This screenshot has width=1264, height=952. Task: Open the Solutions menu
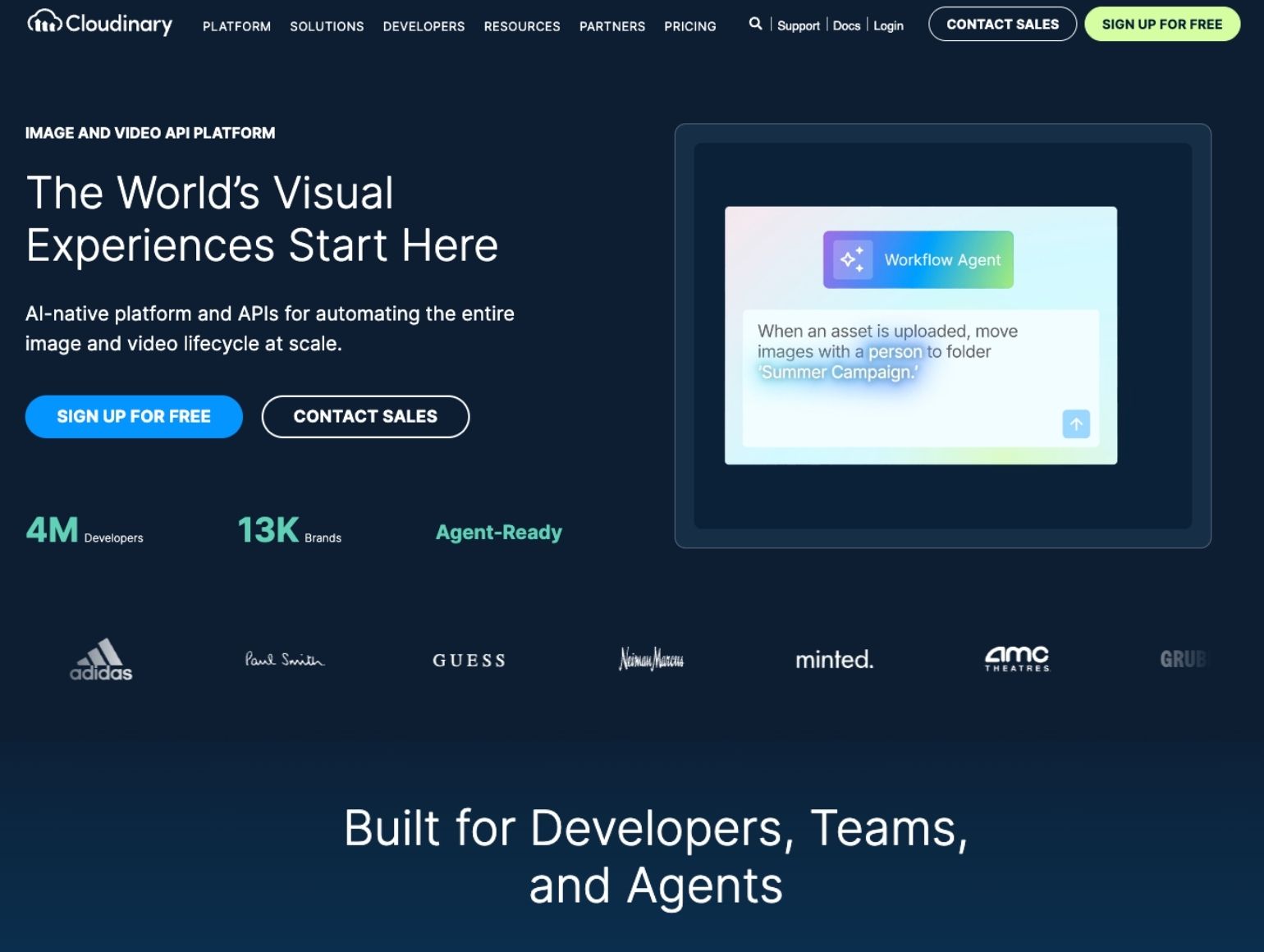tap(327, 26)
